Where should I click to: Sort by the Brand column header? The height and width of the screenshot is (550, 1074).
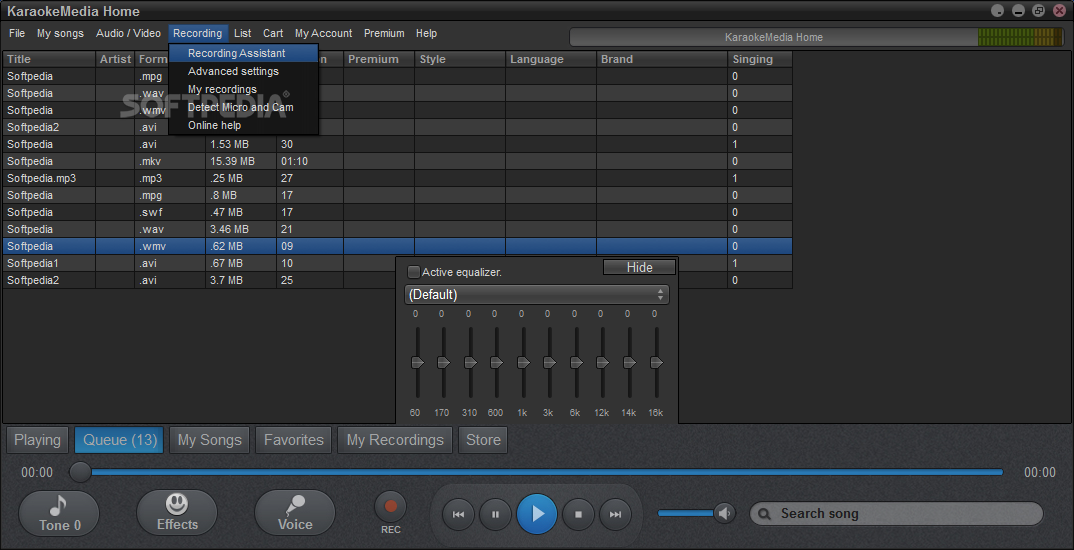click(x=662, y=59)
